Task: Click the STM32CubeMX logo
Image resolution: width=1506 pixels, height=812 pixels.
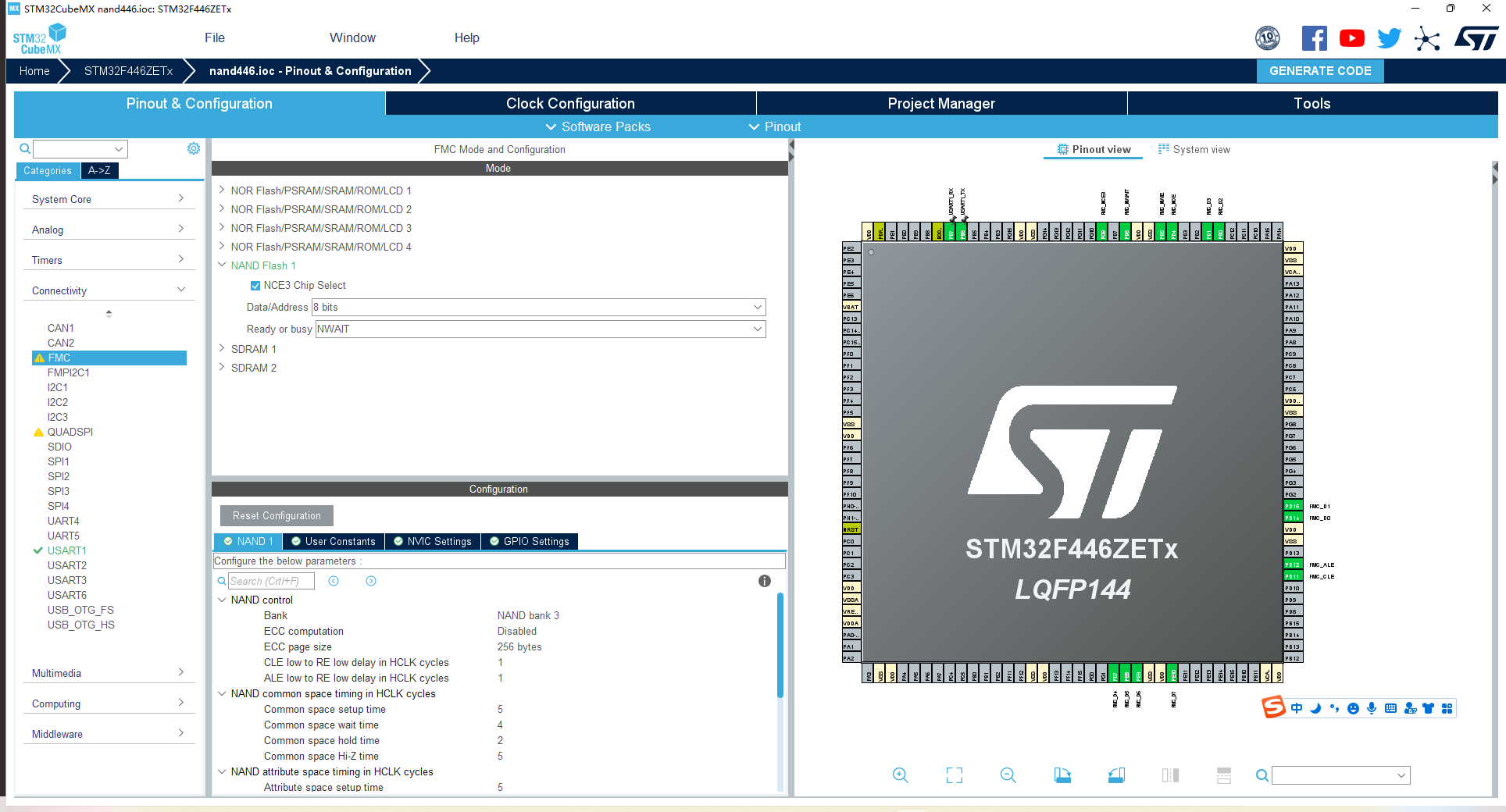Action: tap(39, 38)
